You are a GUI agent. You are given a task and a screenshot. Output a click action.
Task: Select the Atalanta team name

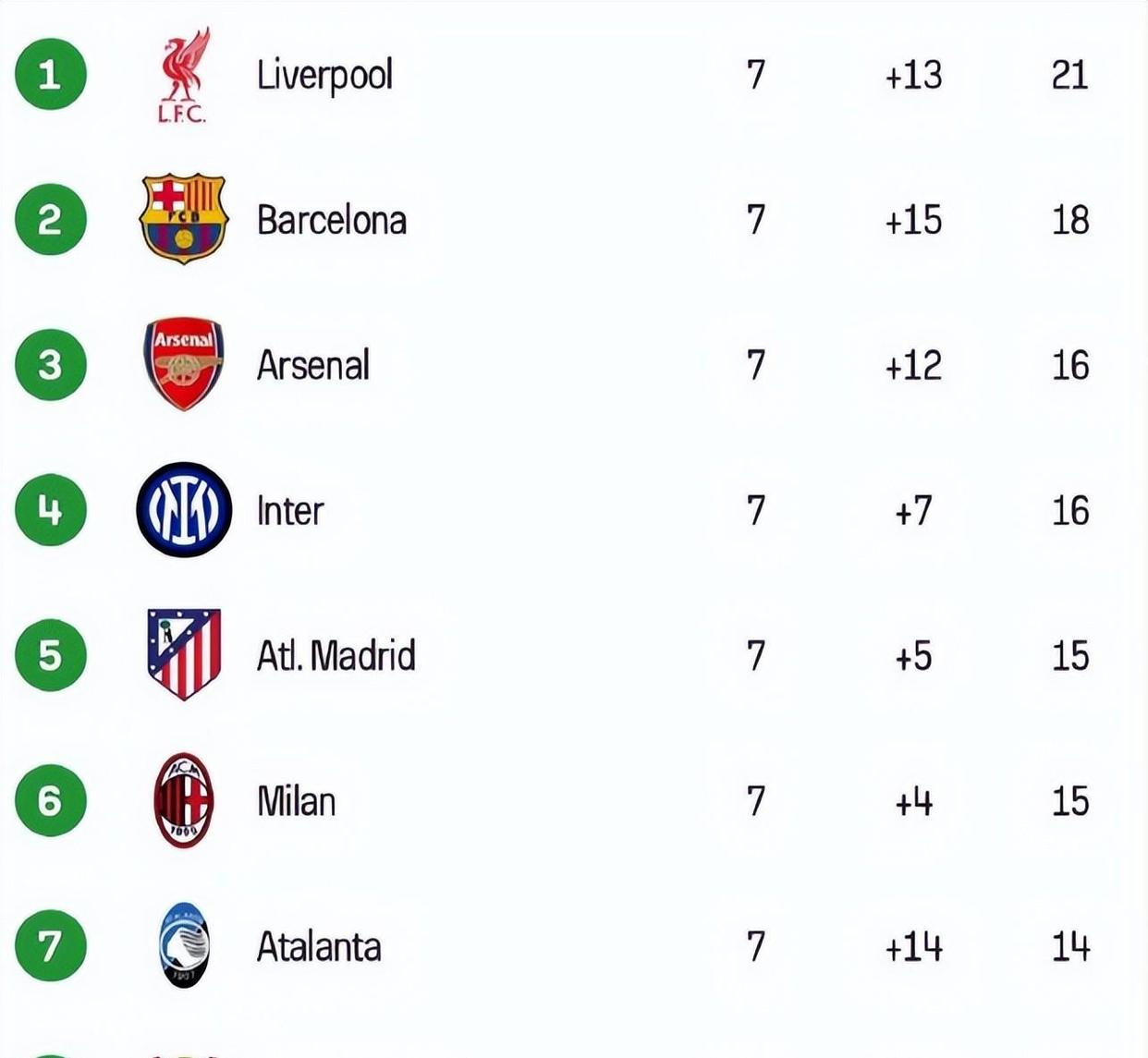(x=319, y=946)
